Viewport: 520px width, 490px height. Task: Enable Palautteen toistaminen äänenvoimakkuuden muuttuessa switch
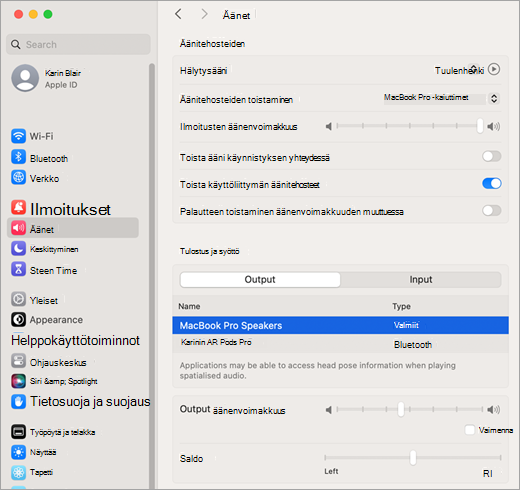click(492, 211)
